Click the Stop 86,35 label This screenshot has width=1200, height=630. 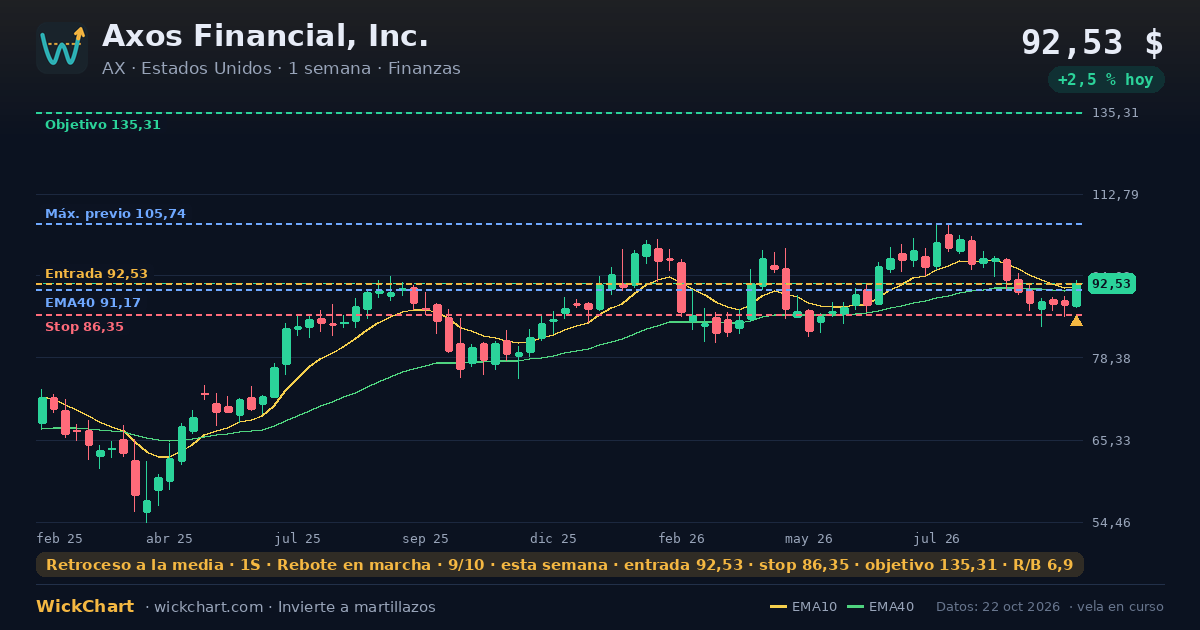click(x=84, y=327)
